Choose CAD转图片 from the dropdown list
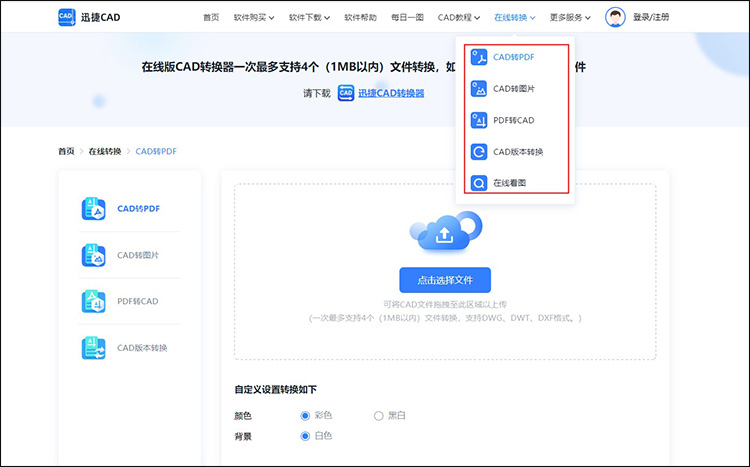Viewport: 750px width, 467px height. (x=516, y=89)
